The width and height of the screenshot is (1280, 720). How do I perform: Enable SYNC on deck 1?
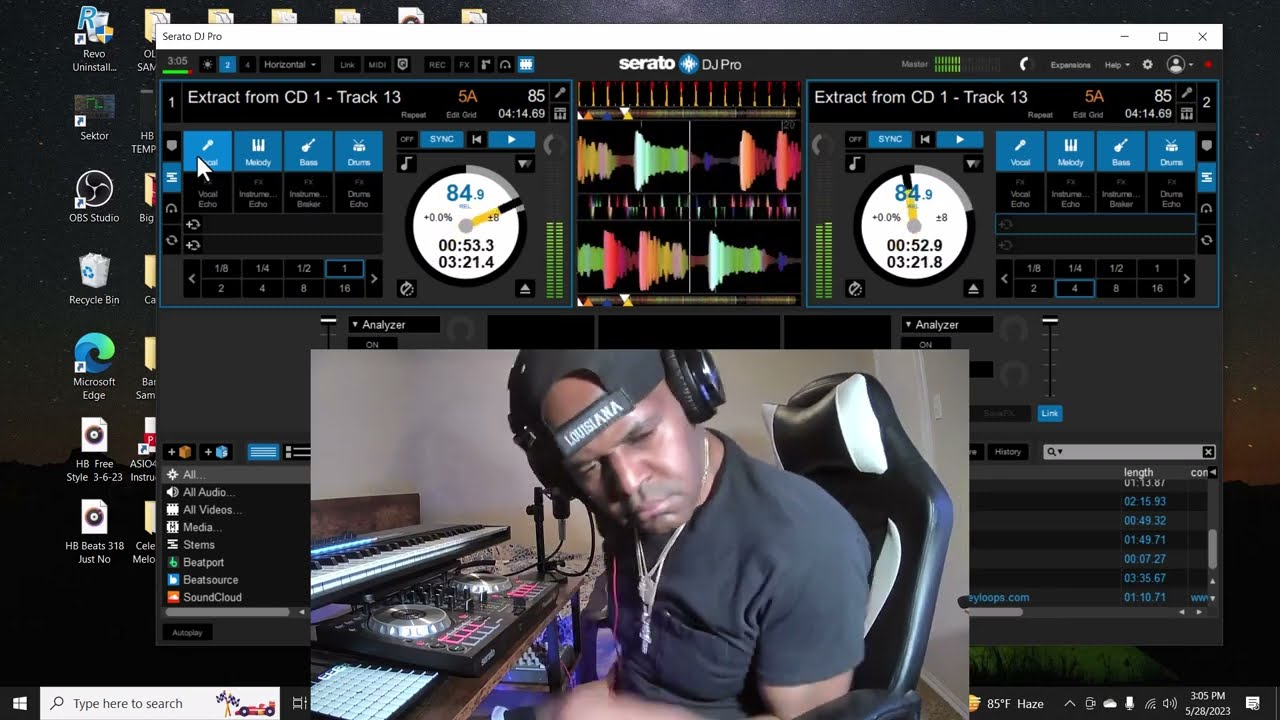tap(441, 139)
